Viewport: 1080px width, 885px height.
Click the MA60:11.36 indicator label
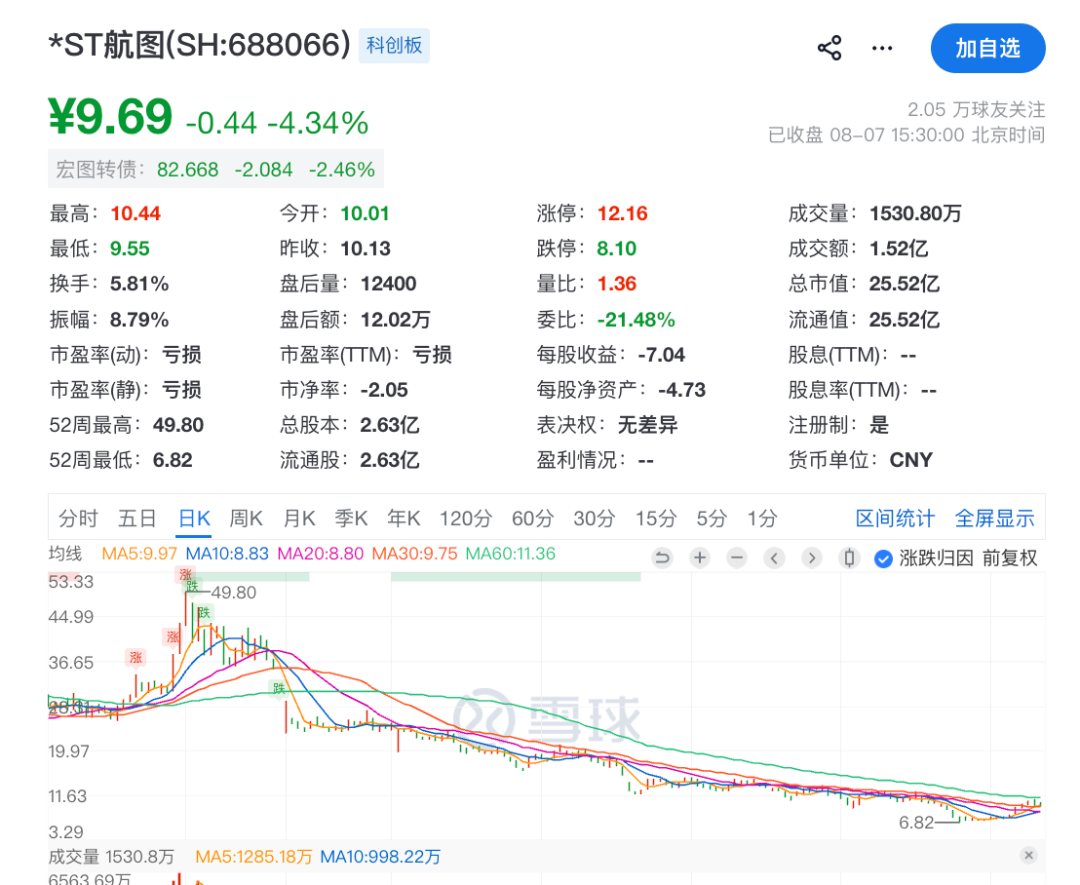(x=510, y=554)
